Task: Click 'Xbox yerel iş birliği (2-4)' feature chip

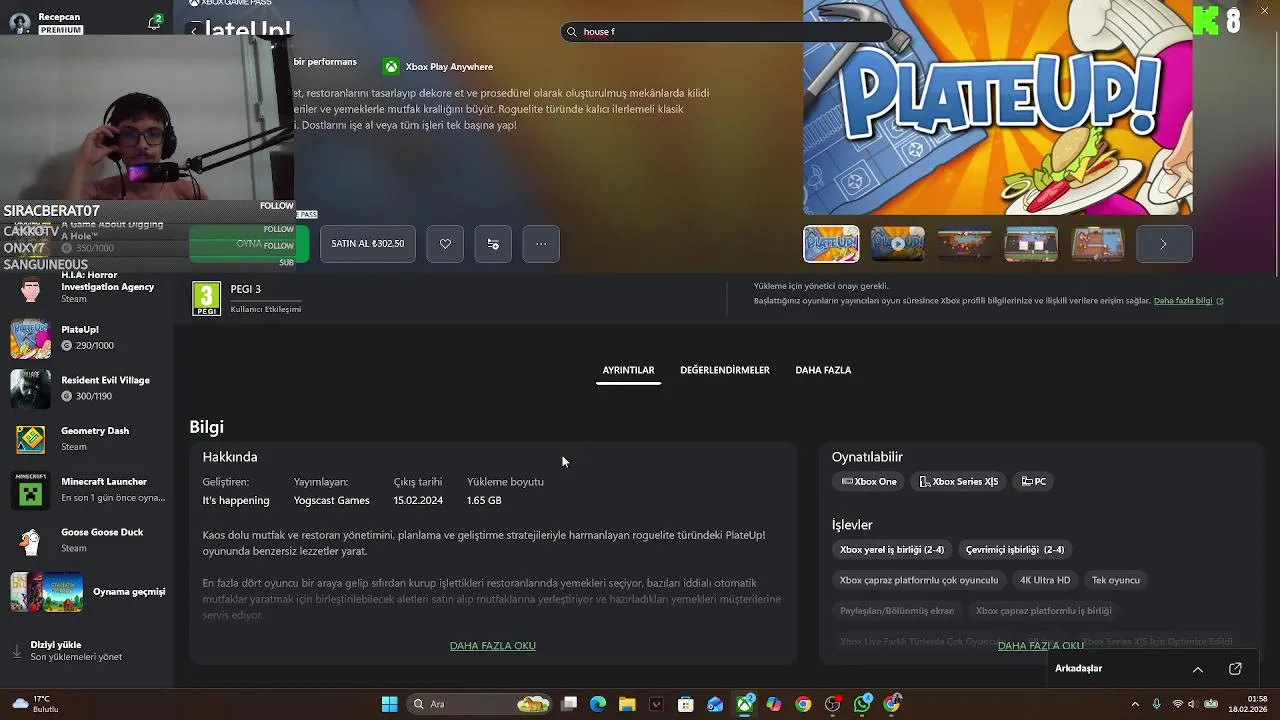Action: 892,550
